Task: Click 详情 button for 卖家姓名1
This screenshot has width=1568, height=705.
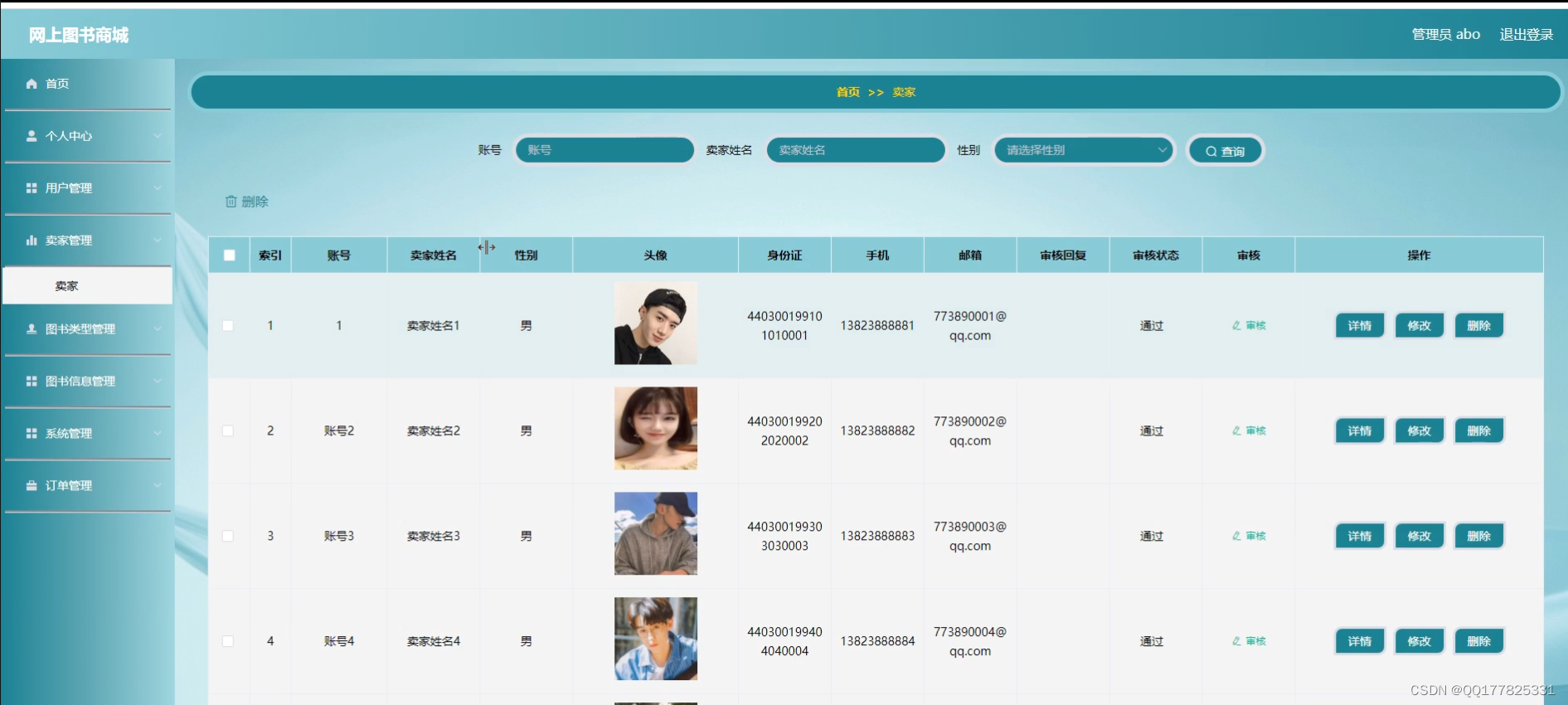Action: [1360, 326]
